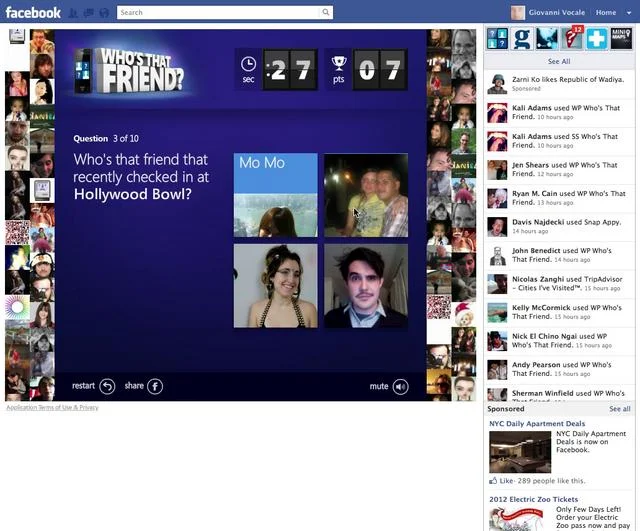Toggle the mute speaker icon
Image resolution: width=640 pixels, height=531 pixels.
click(x=400, y=387)
